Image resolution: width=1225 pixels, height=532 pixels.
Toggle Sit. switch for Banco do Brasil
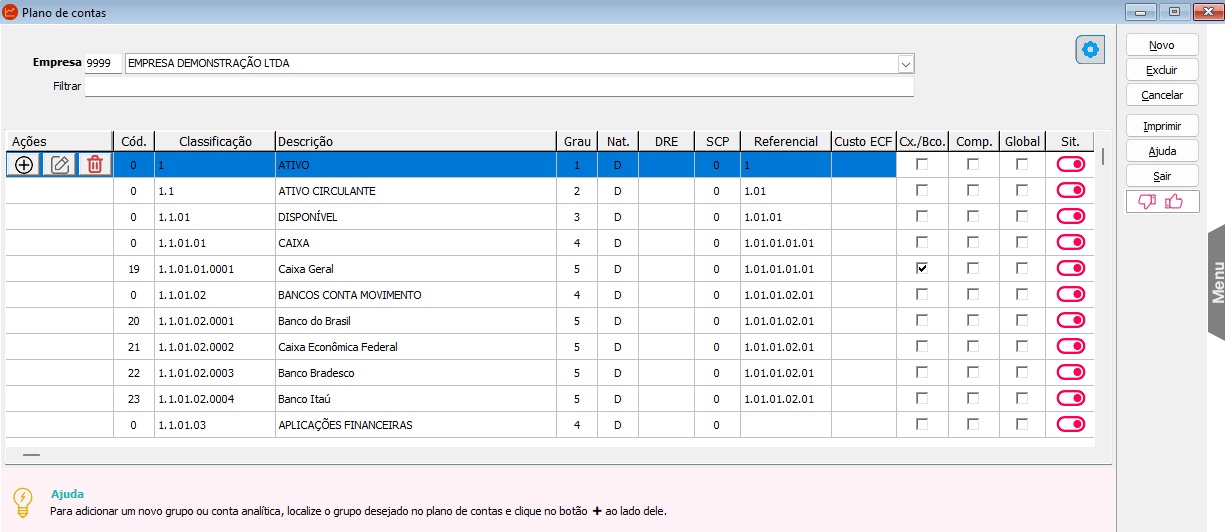pos(1070,320)
